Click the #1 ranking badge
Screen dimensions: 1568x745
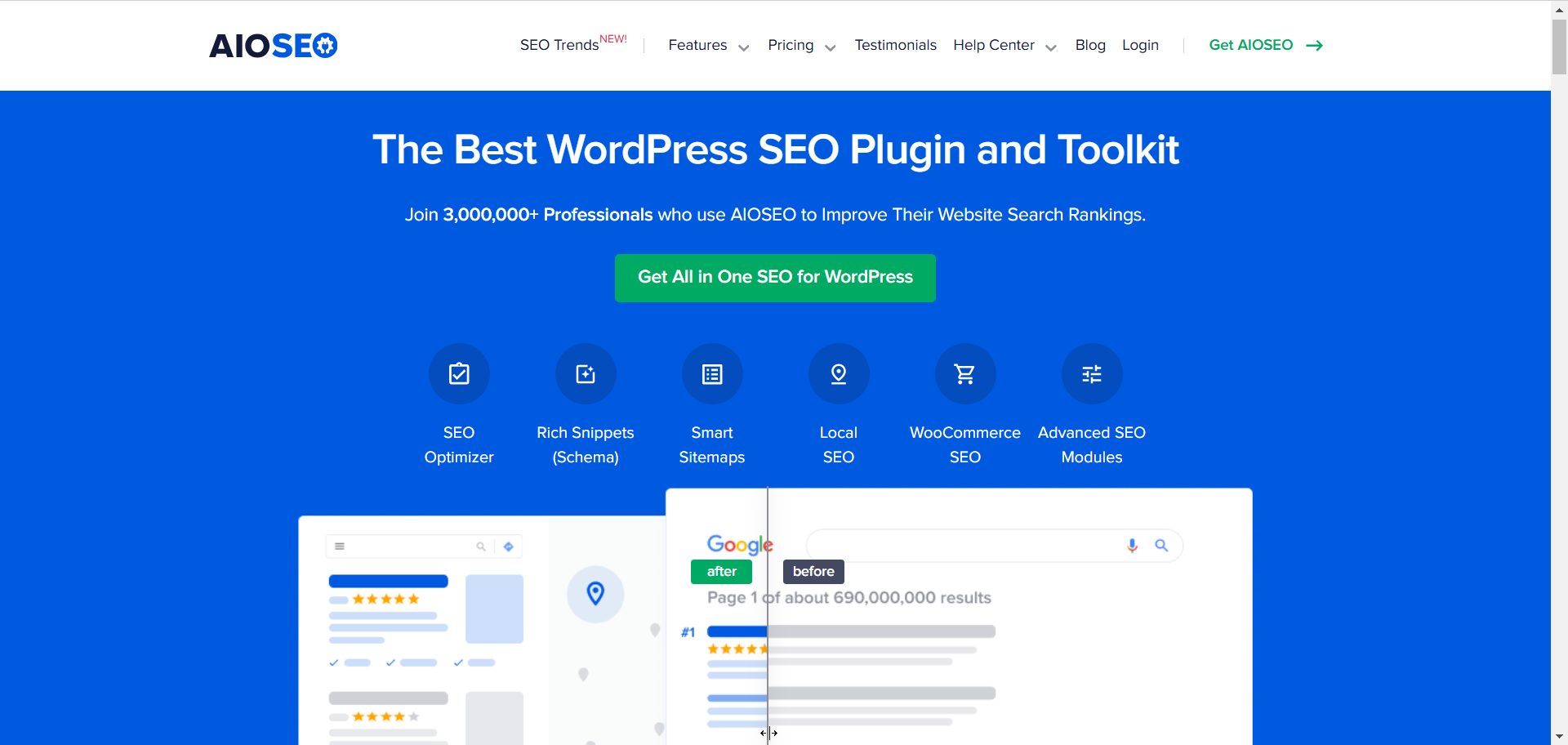688,632
